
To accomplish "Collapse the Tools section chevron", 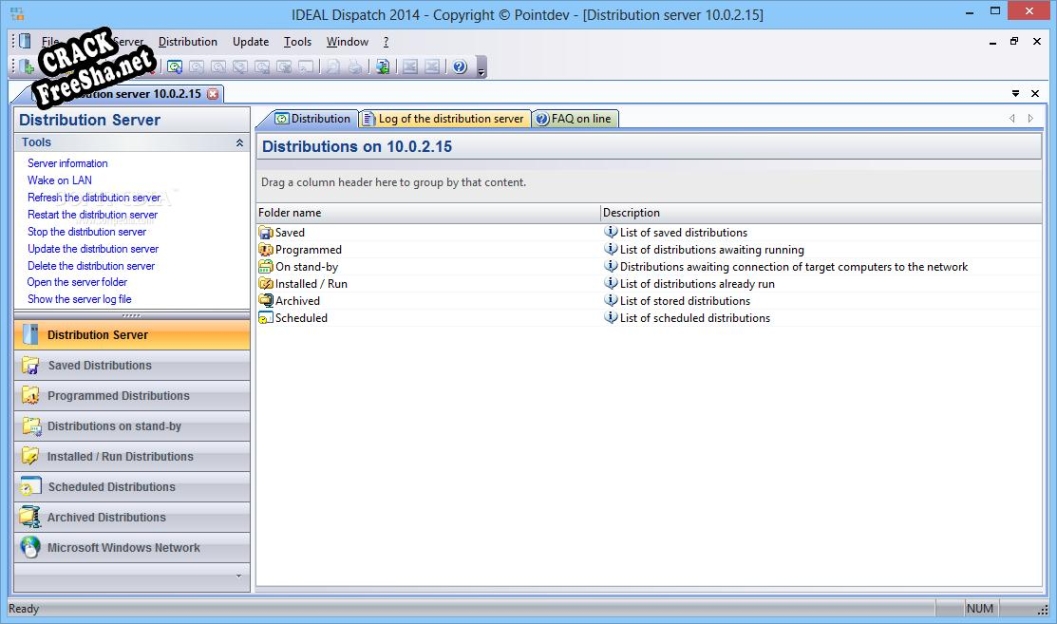I will pyautogui.click(x=239, y=143).
